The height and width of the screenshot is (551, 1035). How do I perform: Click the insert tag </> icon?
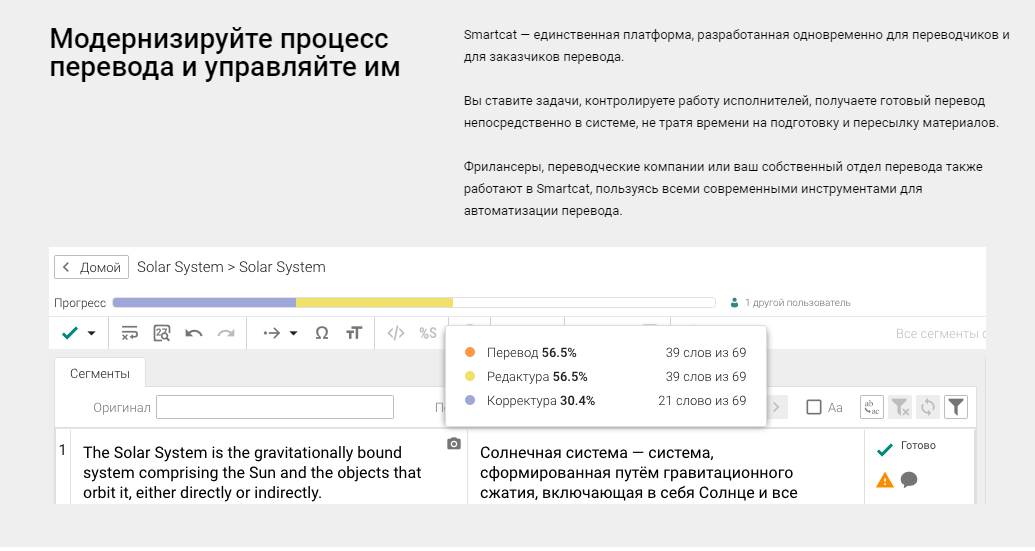[396, 333]
